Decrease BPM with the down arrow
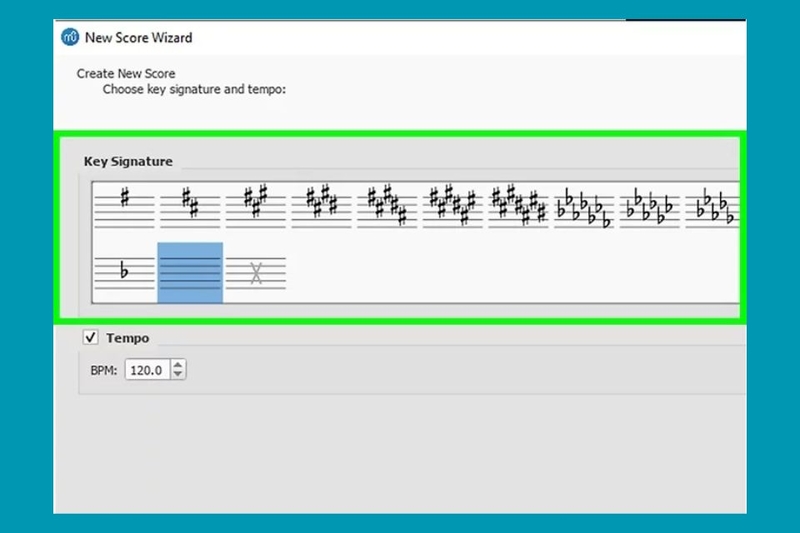The image size is (800, 533). (x=178, y=375)
